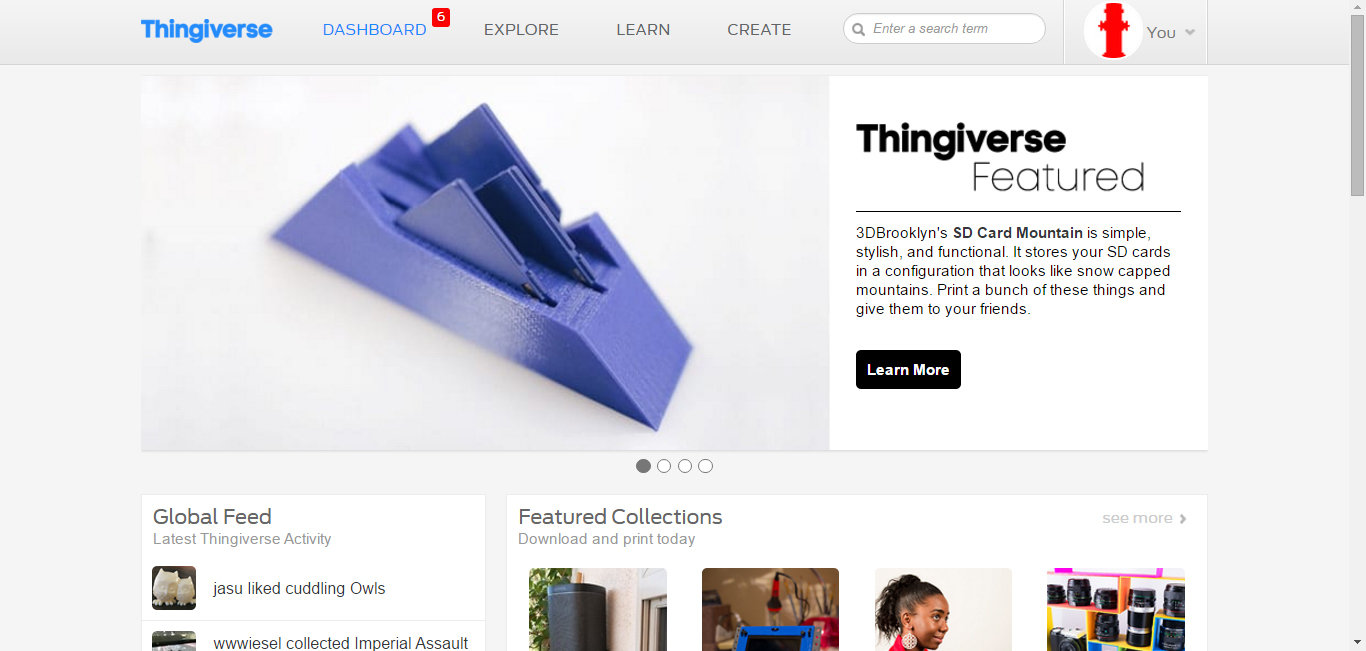
Task: Open the blue device collection thumbnail
Action: click(x=770, y=610)
